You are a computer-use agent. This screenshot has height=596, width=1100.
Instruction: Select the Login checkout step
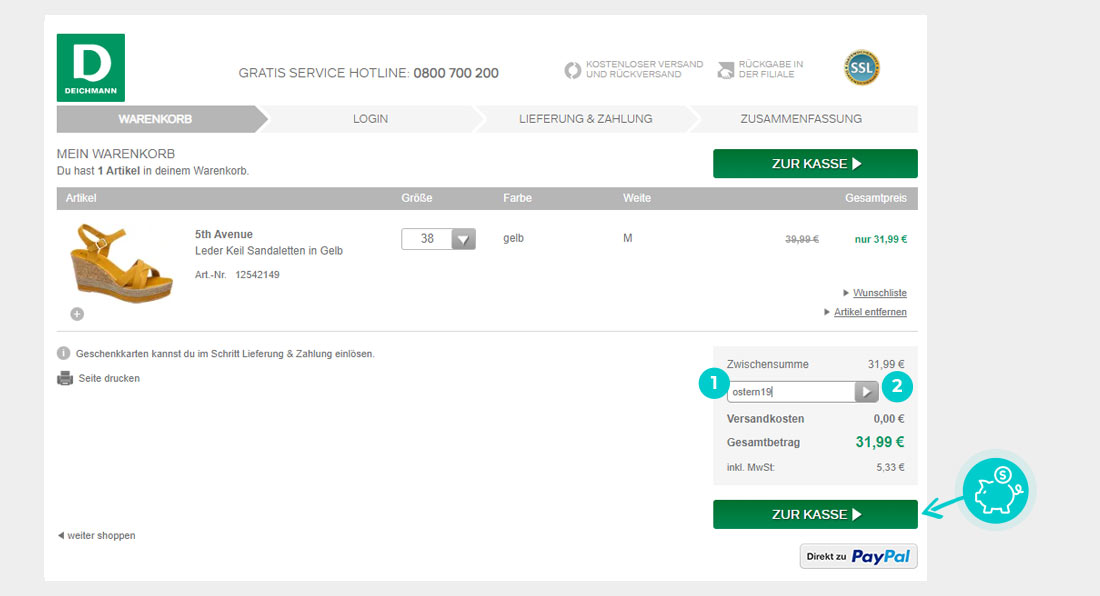click(x=370, y=119)
